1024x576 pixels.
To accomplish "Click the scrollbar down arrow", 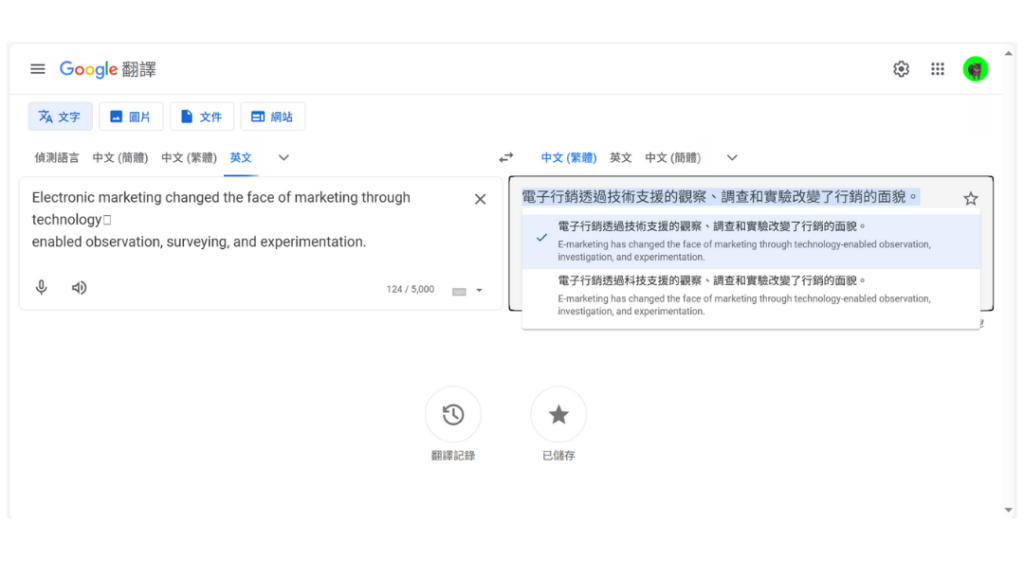I will pos(1009,510).
